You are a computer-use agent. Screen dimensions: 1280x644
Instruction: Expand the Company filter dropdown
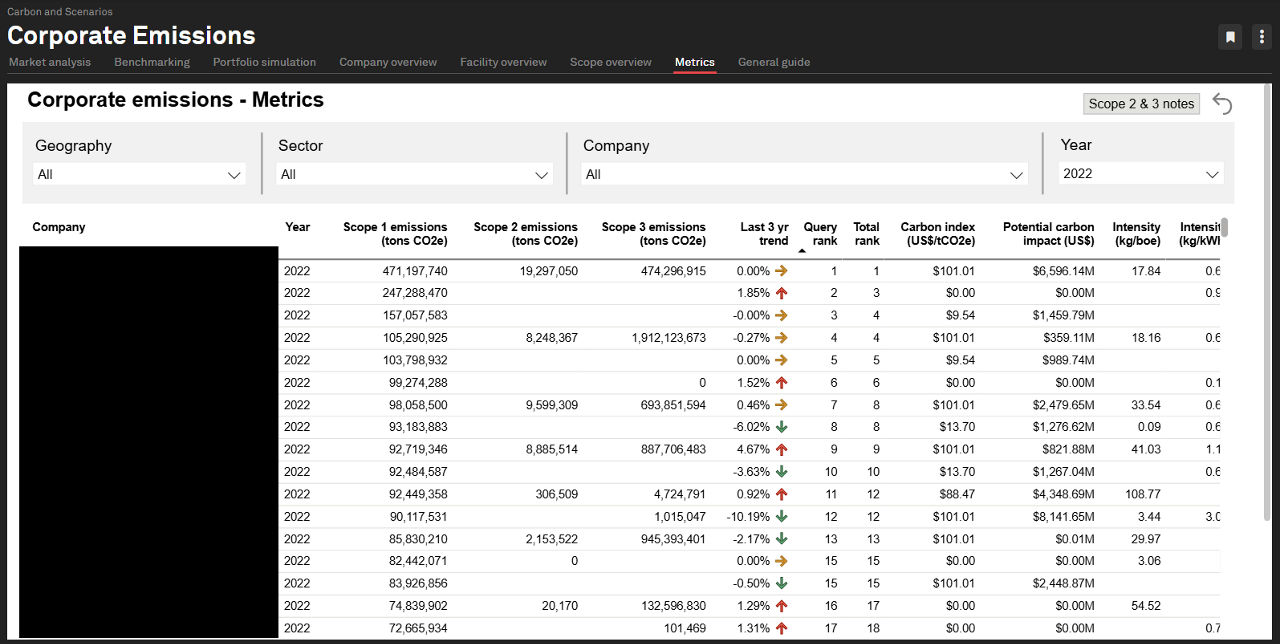pyautogui.click(x=804, y=175)
